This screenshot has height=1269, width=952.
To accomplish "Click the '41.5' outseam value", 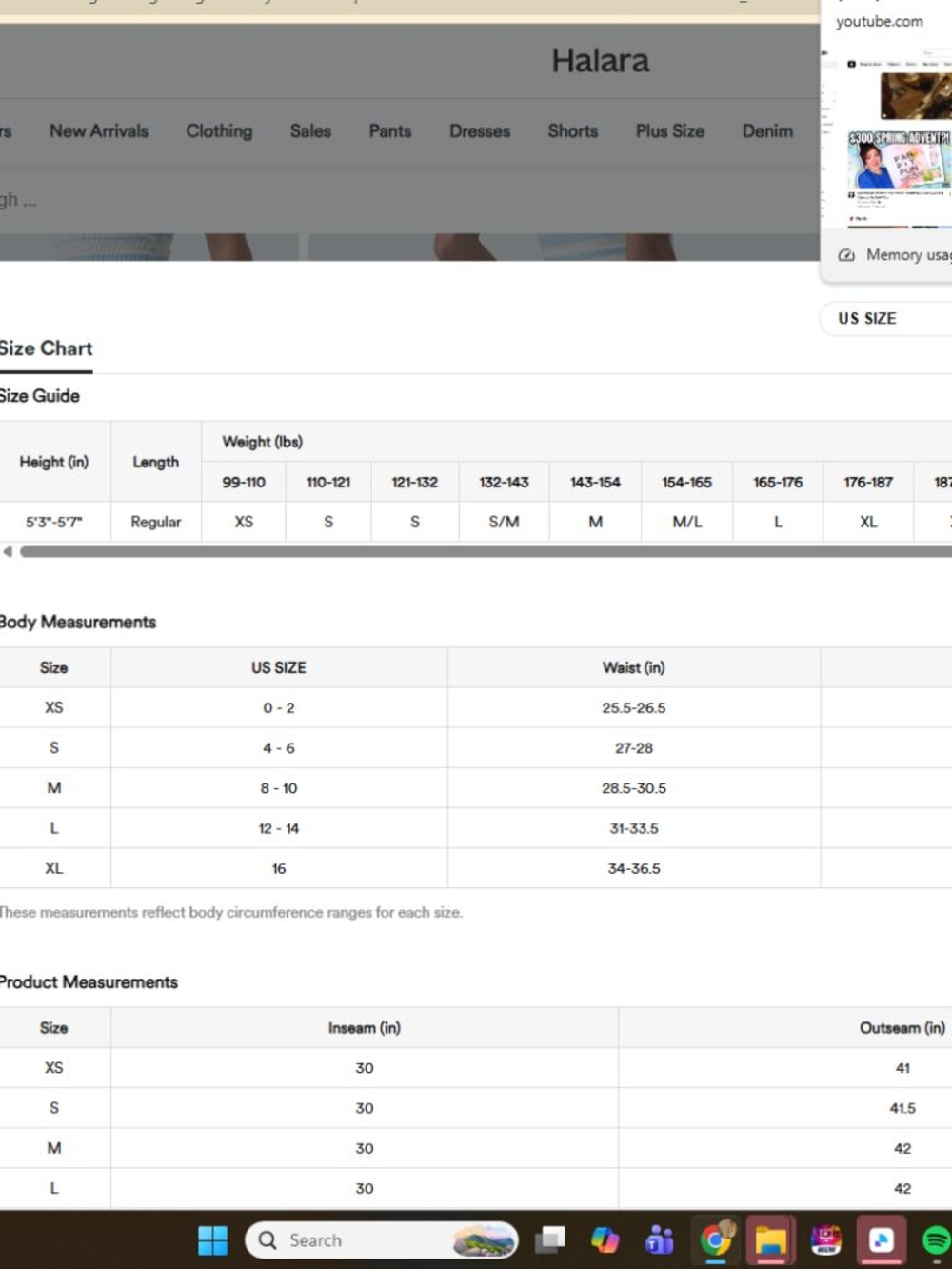I will tap(902, 1108).
